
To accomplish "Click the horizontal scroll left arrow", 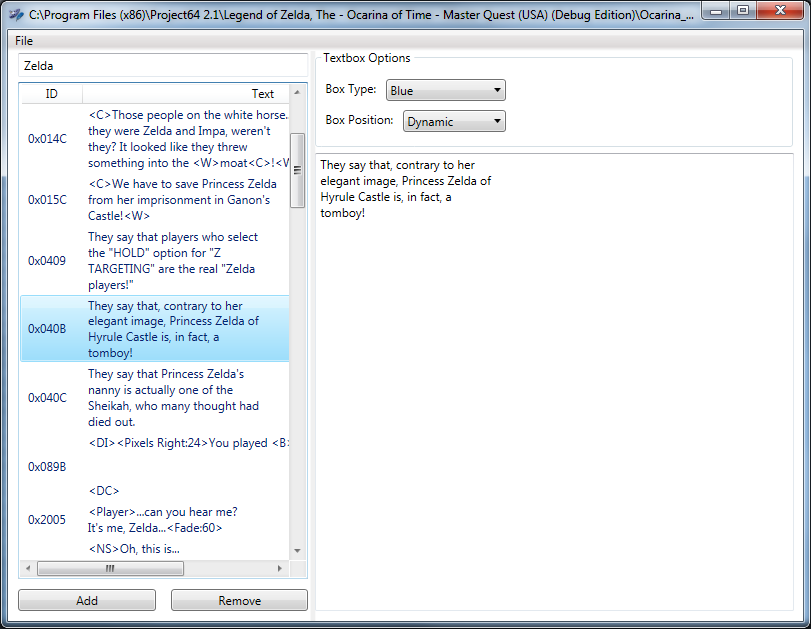I will [28, 568].
